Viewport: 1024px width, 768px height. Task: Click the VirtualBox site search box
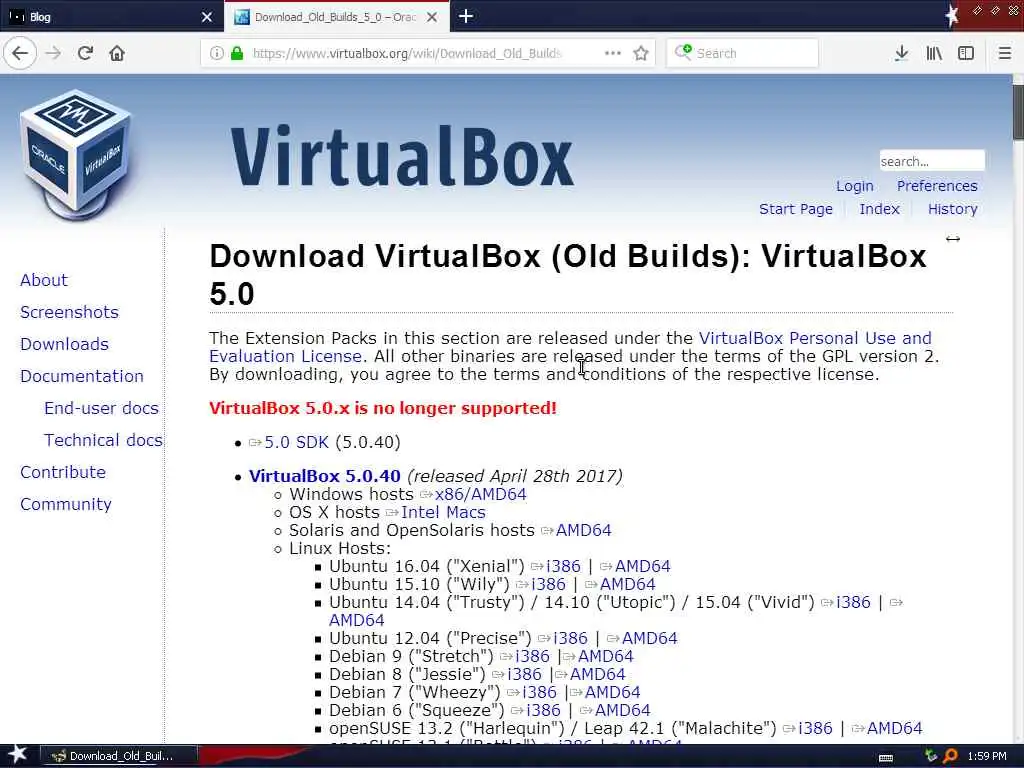point(931,161)
